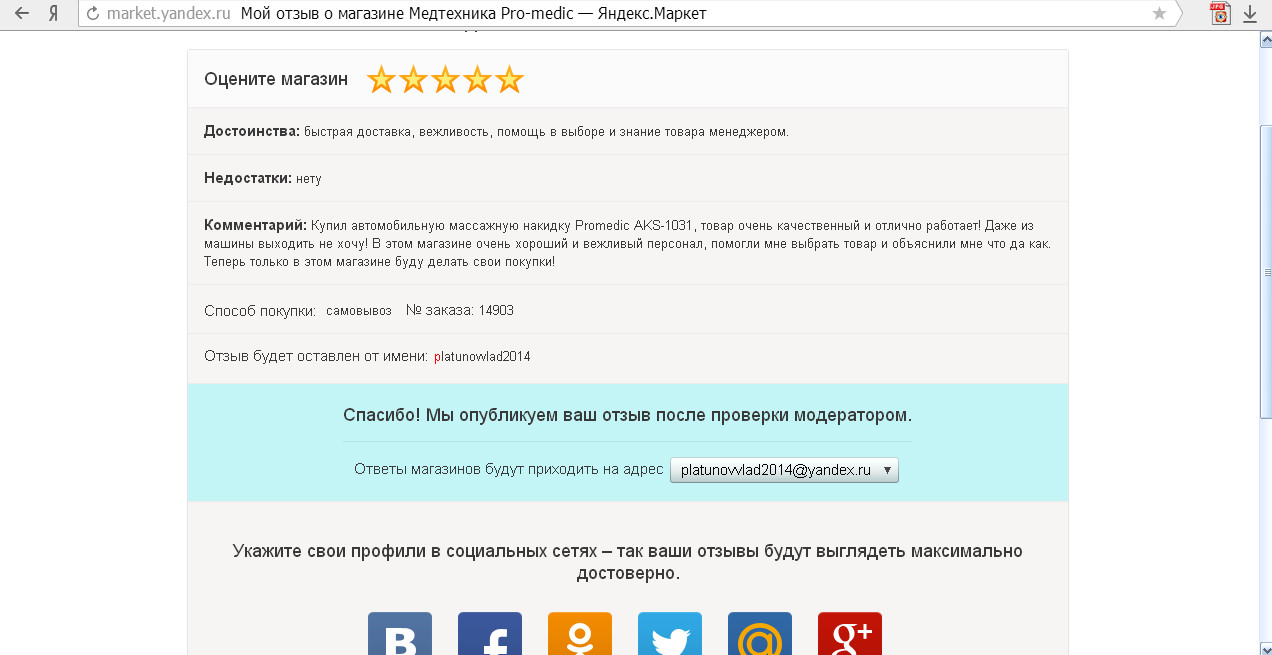Click the market.yandex.ru address bar

(x=628, y=14)
